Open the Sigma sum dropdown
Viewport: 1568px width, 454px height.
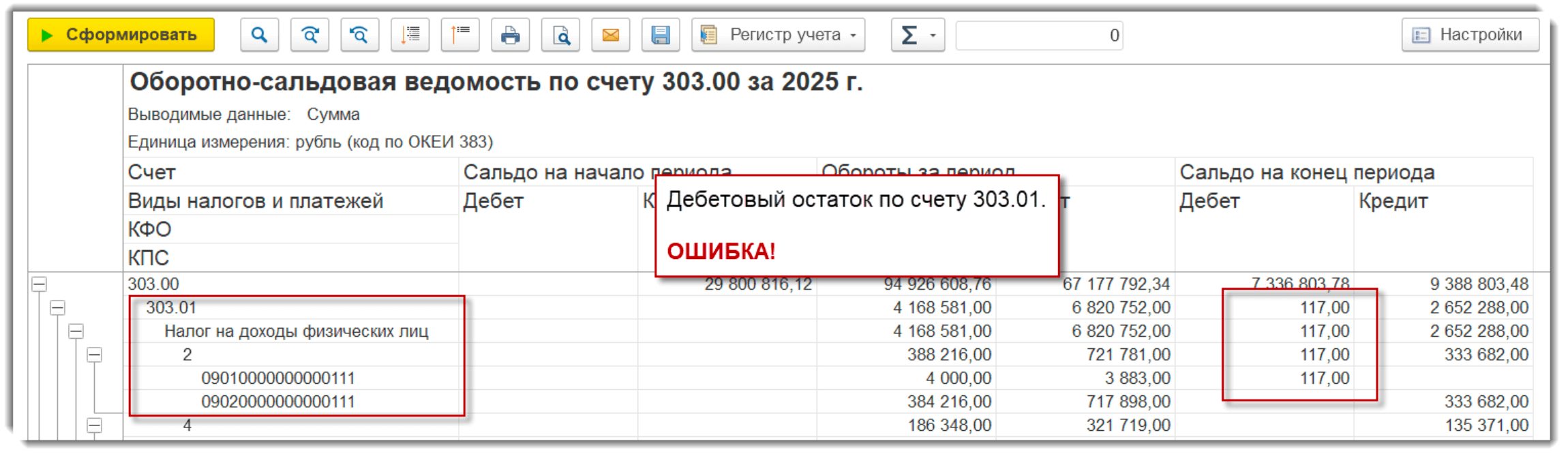(x=918, y=35)
